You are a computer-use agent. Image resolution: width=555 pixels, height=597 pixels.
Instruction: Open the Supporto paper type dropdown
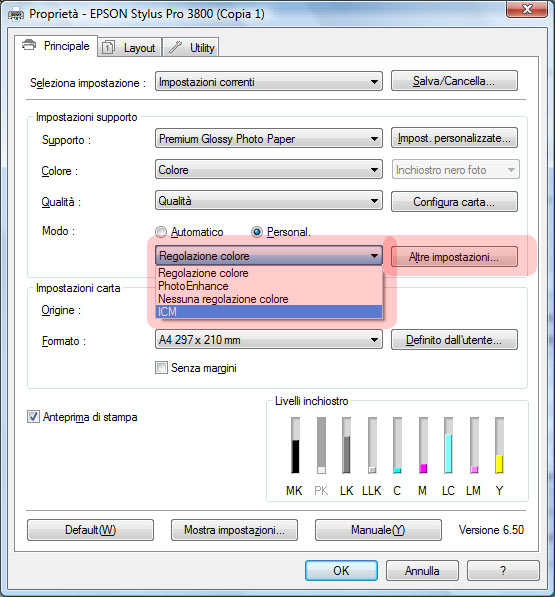pyautogui.click(x=269, y=138)
